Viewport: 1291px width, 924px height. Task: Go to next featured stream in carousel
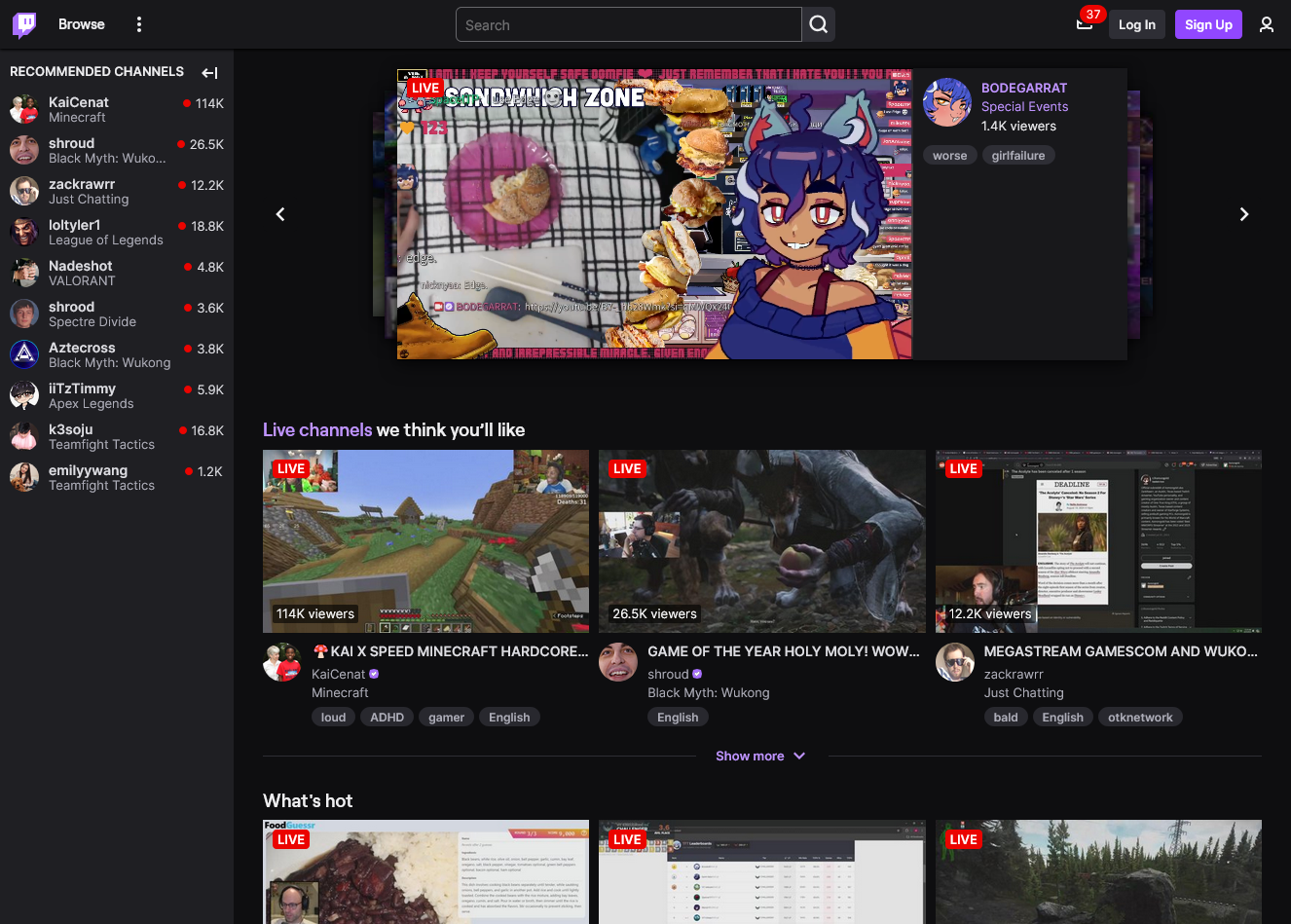[x=1243, y=214]
